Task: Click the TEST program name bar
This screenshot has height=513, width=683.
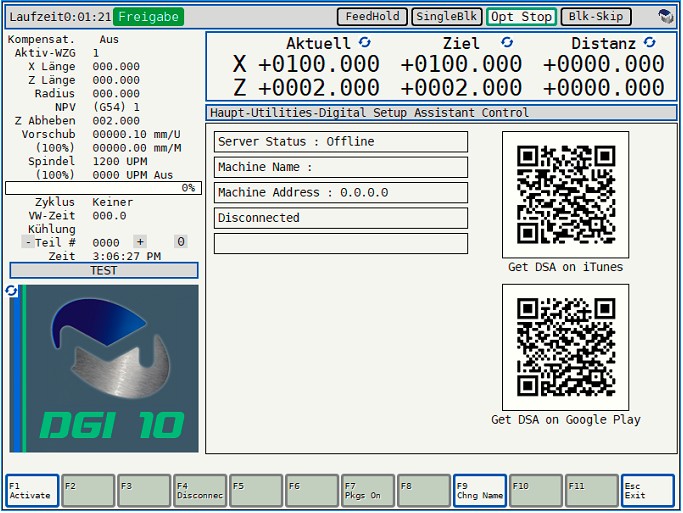Action: [x=104, y=270]
